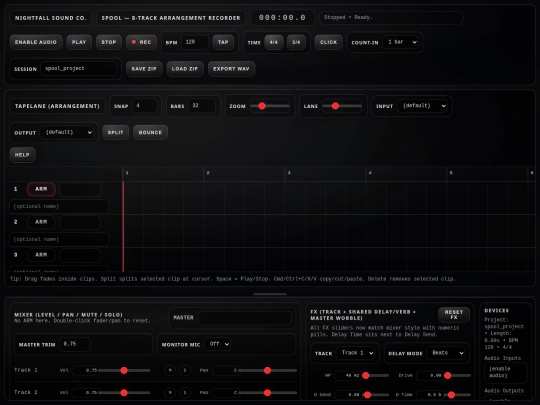Adjust the Lane height slider

pos(342,106)
